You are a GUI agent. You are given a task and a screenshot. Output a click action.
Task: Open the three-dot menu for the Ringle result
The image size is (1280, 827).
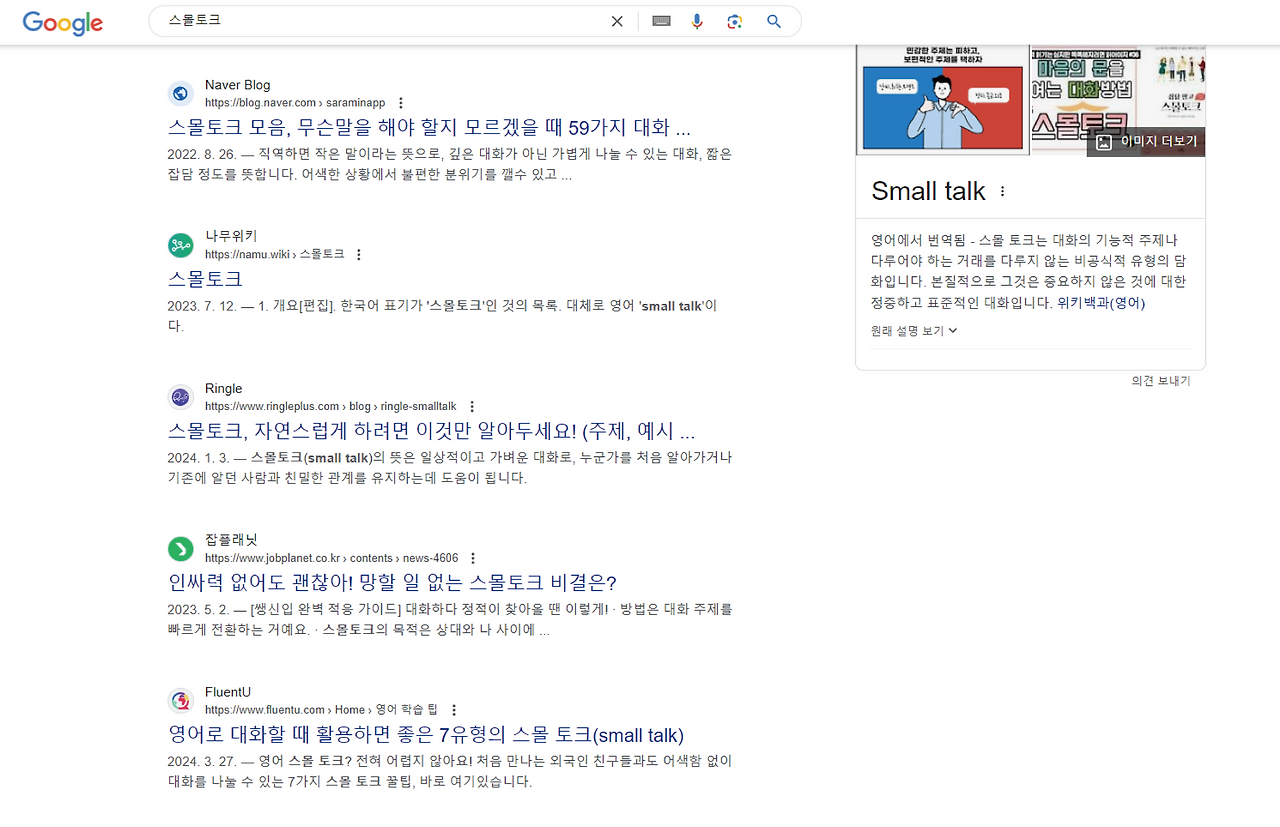click(x=472, y=407)
